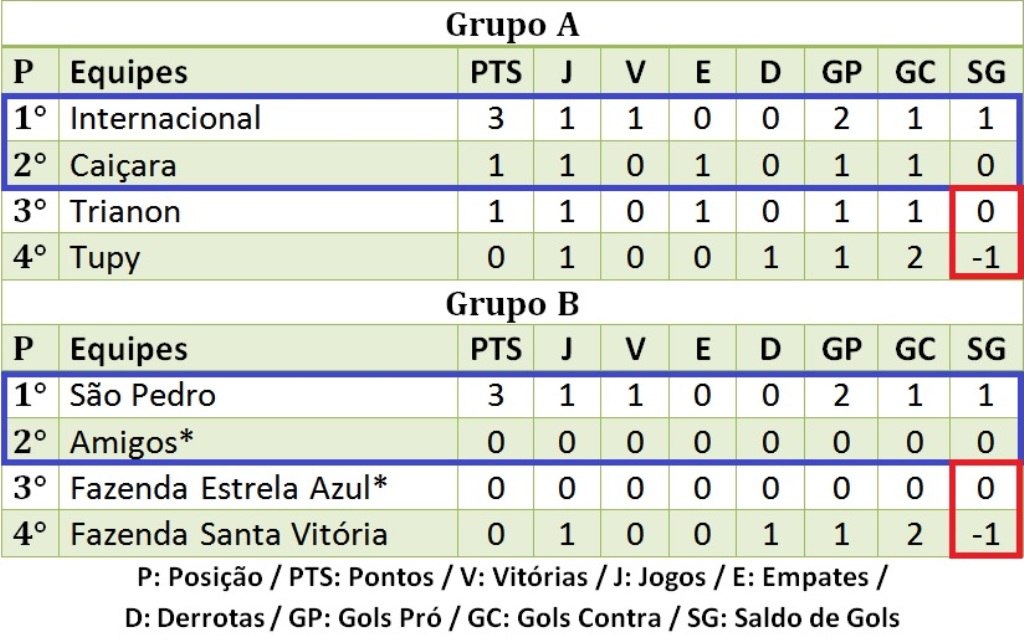
Task: Click Fazenda Estrela Azul* team name
Action: click(229, 488)
